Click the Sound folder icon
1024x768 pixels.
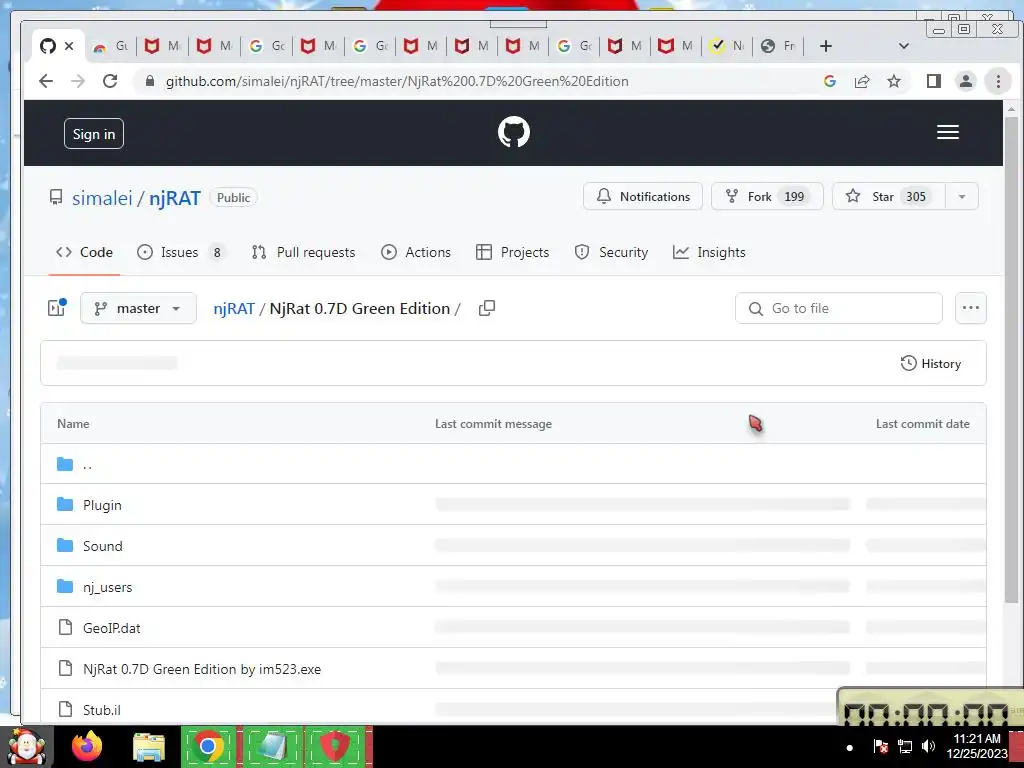pos(65,545)
